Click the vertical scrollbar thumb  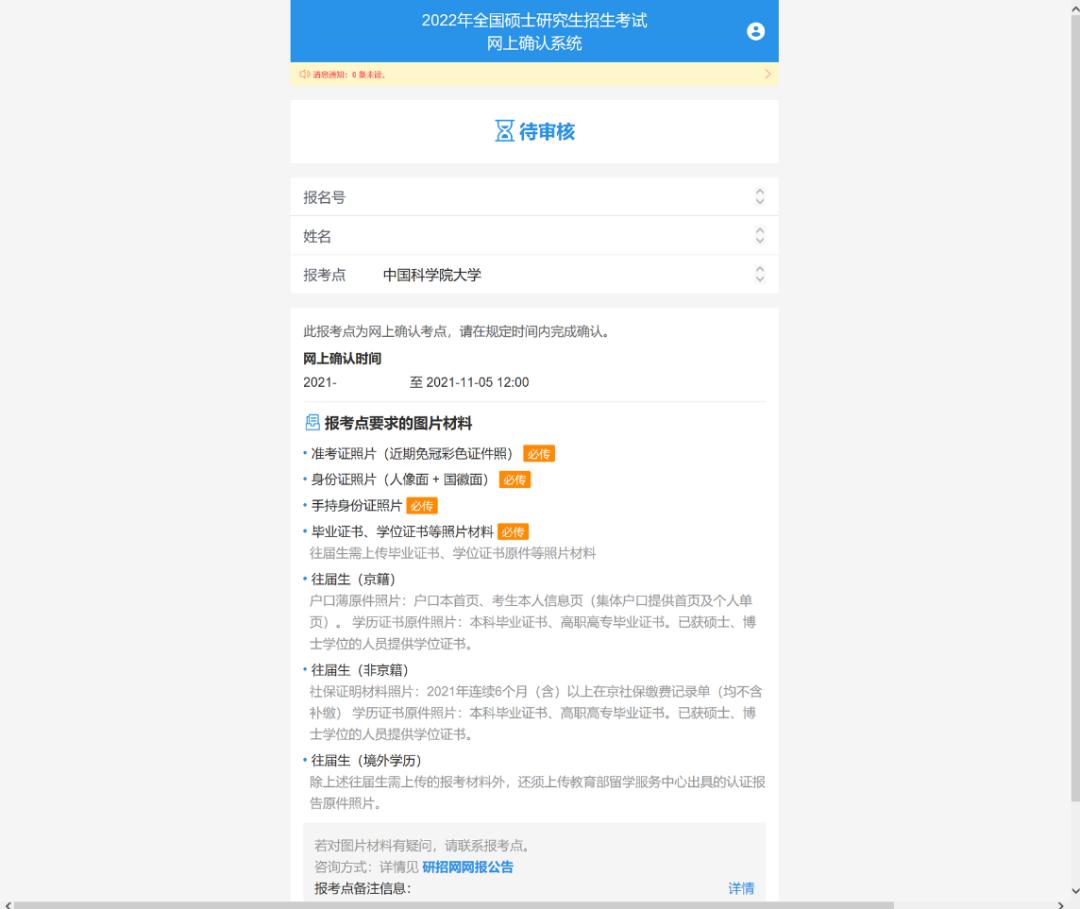tap(1075, 406)
